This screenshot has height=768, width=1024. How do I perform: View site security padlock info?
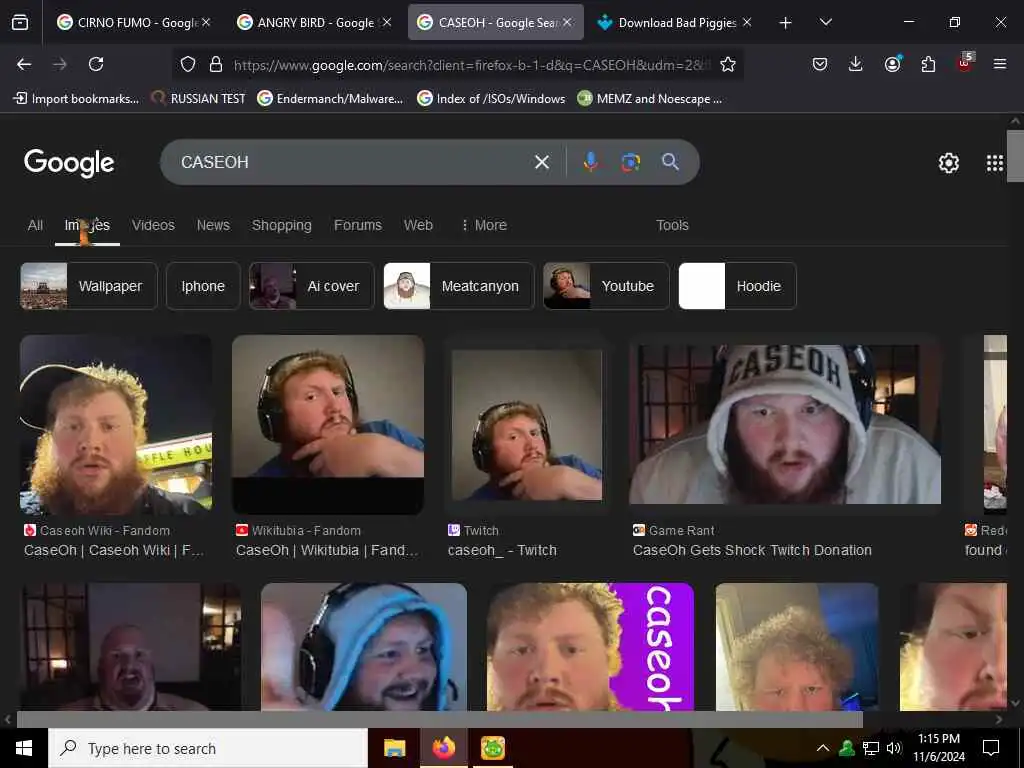tap(216, 64)
